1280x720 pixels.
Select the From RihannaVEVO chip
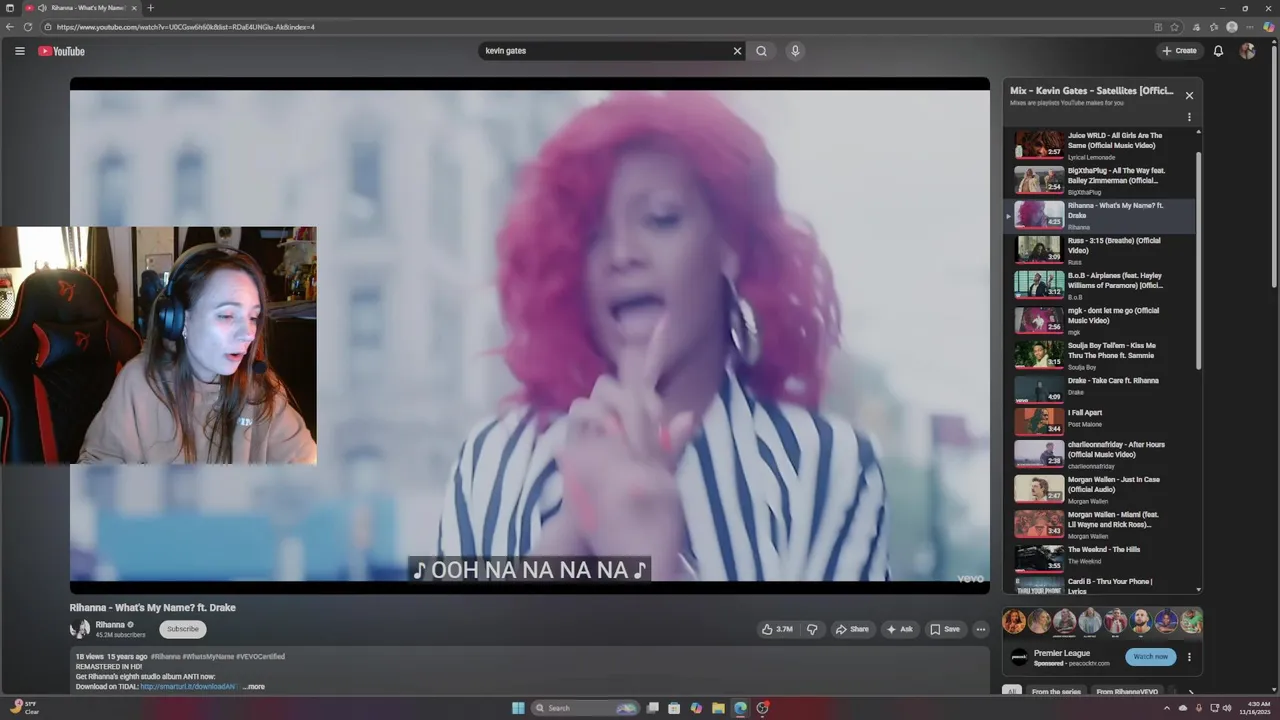click(1127, 692)
